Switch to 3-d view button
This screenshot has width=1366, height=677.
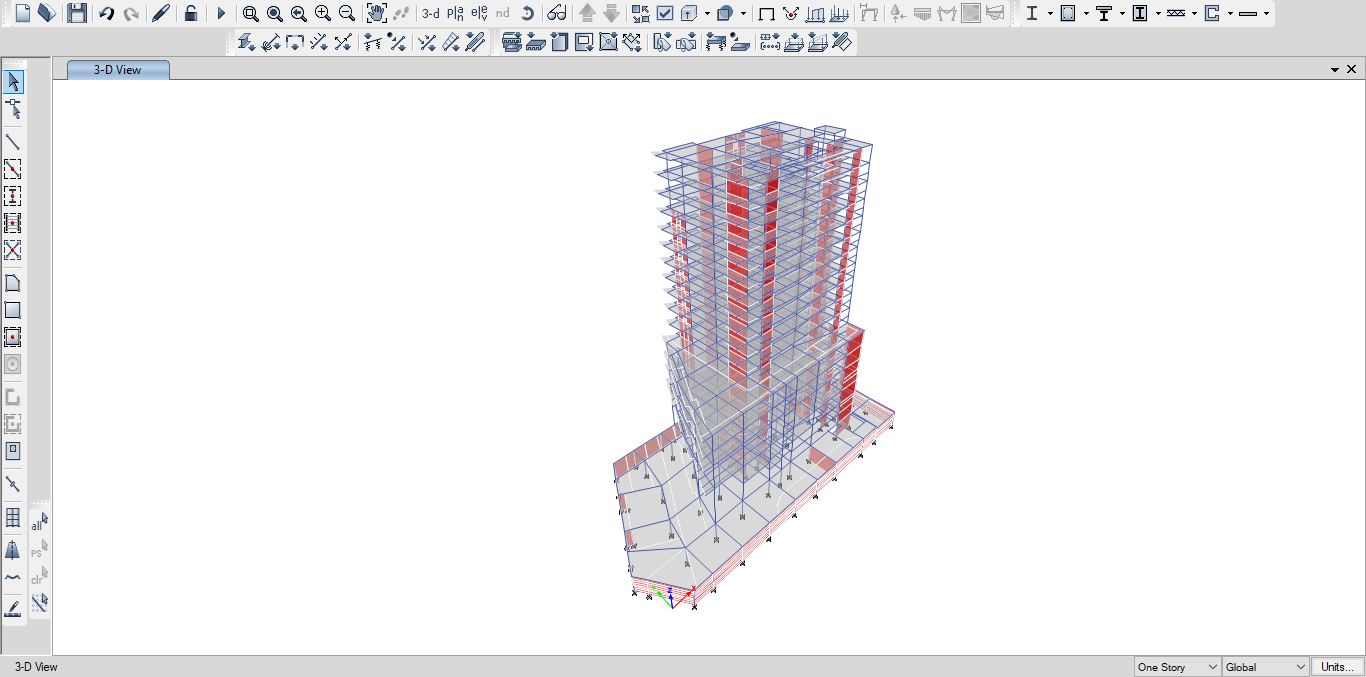[430, 13]
